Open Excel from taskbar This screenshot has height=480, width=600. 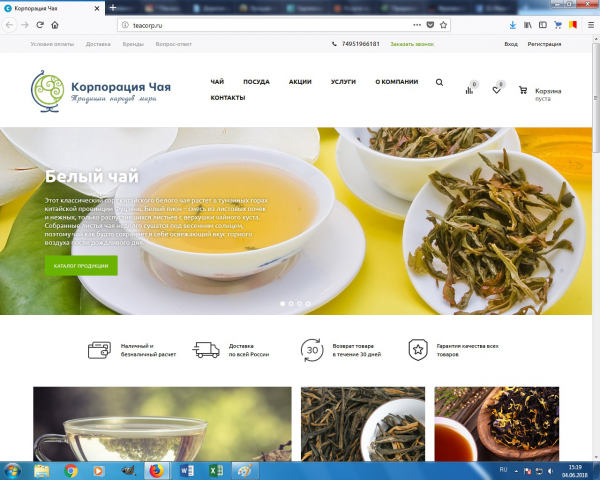pos(216,471)
